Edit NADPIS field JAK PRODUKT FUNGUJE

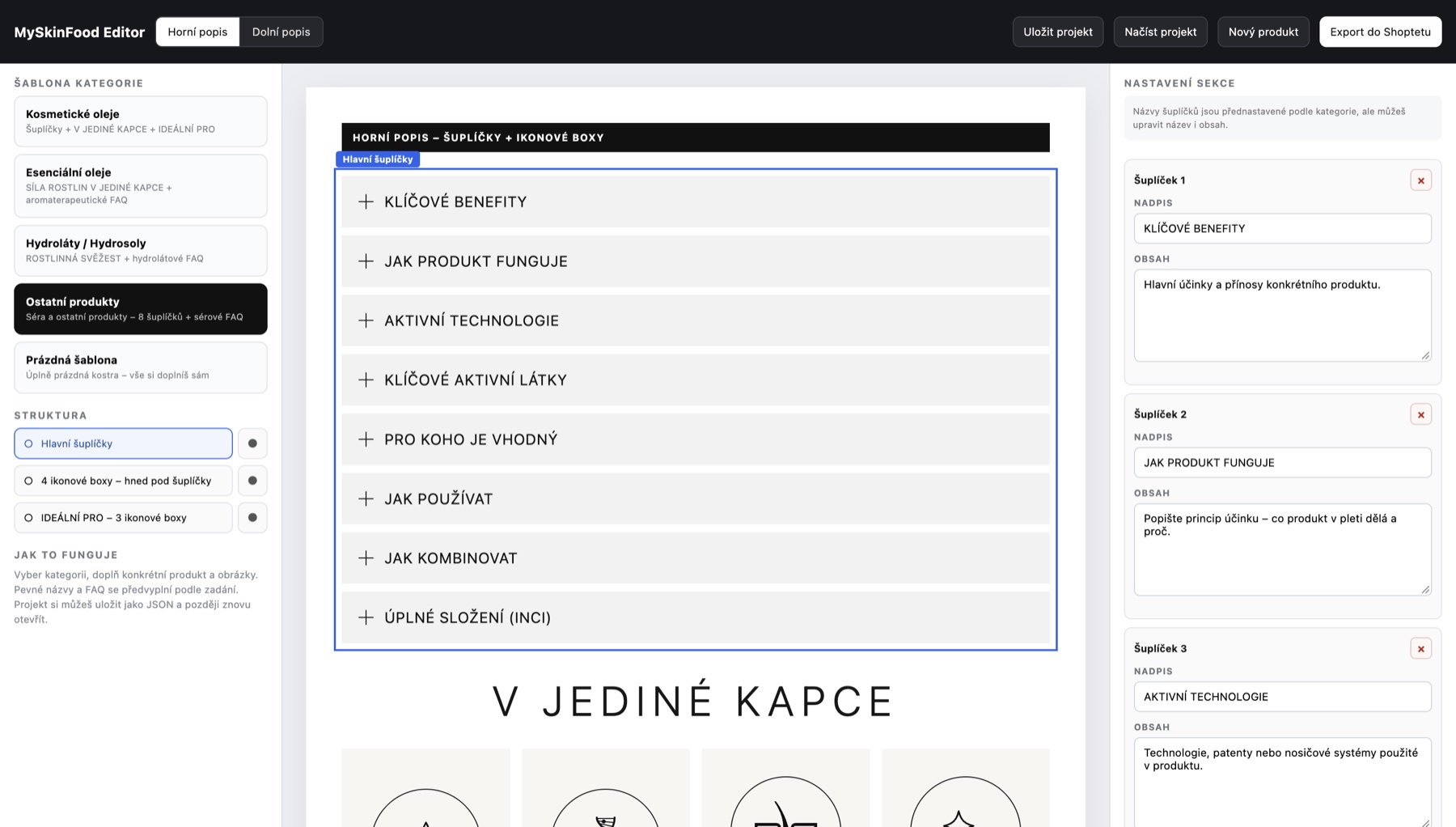point(1282,463)
